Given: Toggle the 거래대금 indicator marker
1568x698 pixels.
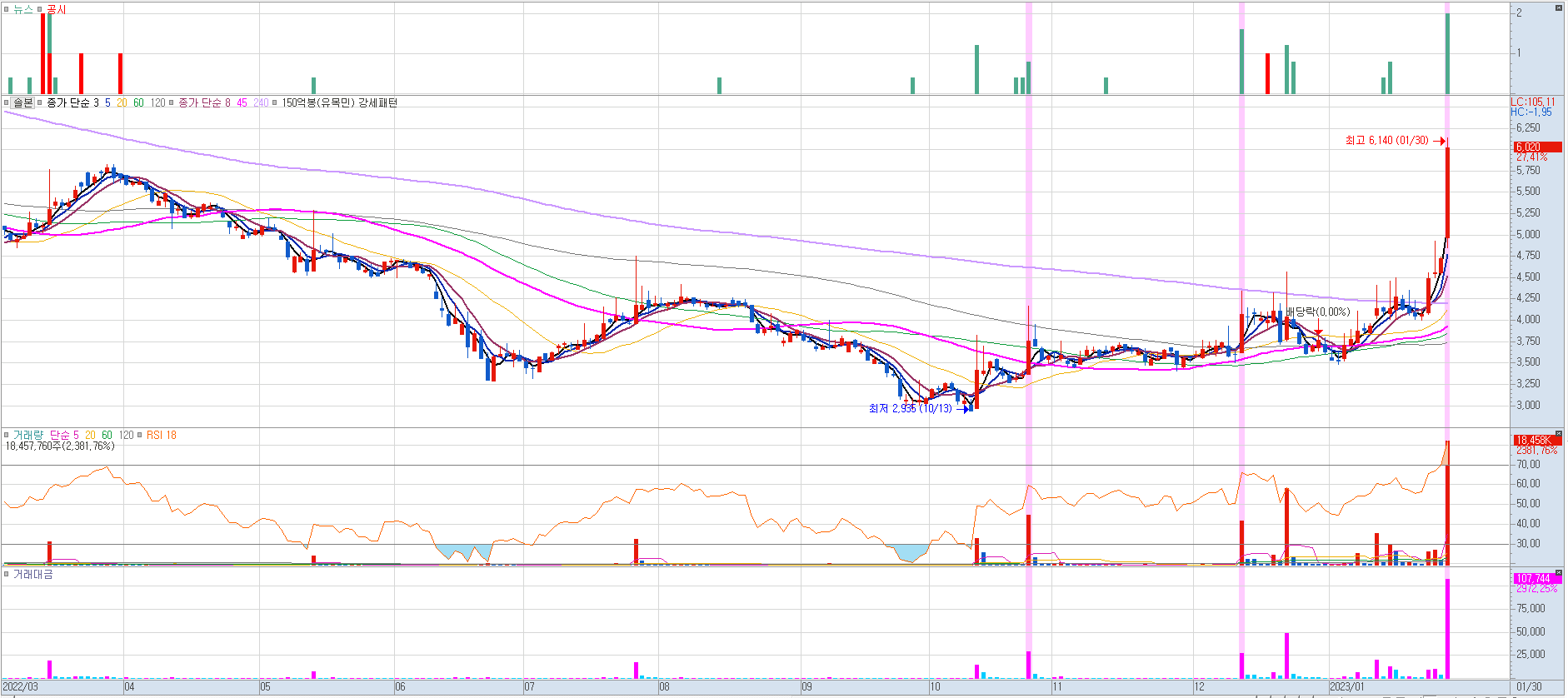Looking at the screenshot, I should coord(7,575).
